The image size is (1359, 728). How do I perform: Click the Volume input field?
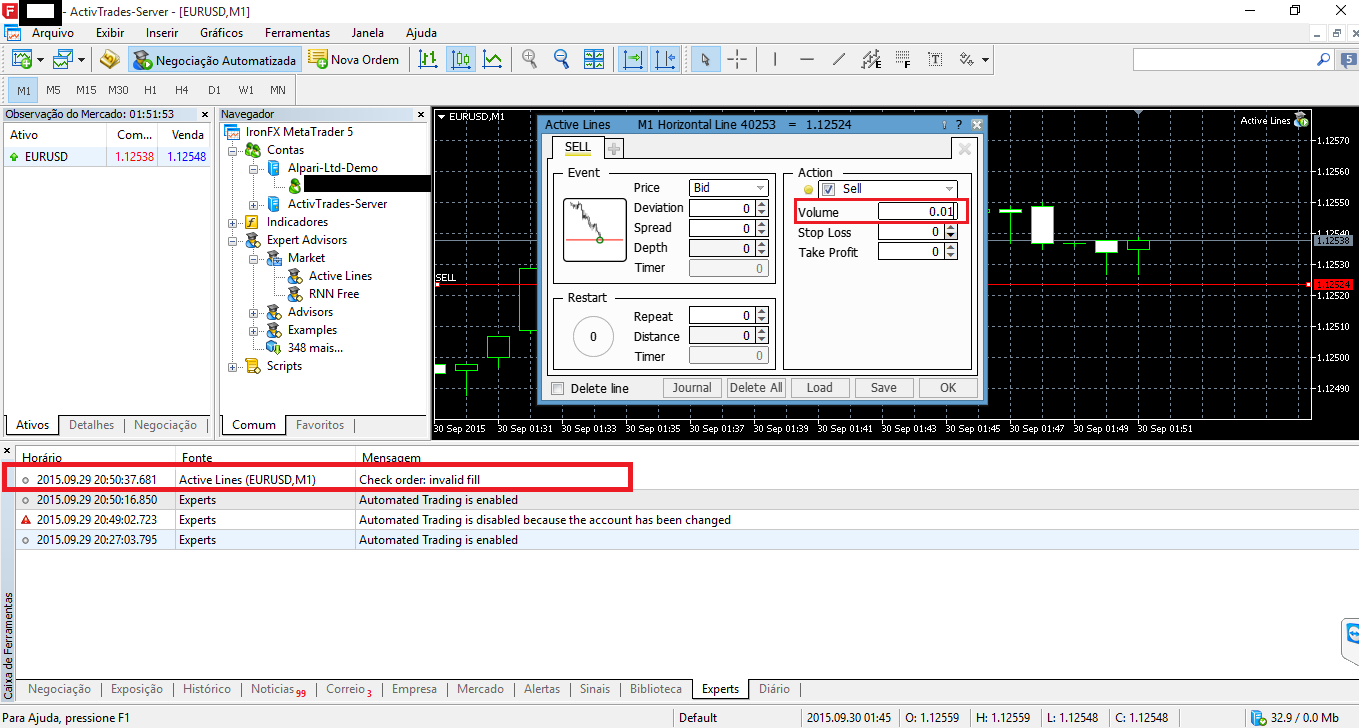(917, 211)
